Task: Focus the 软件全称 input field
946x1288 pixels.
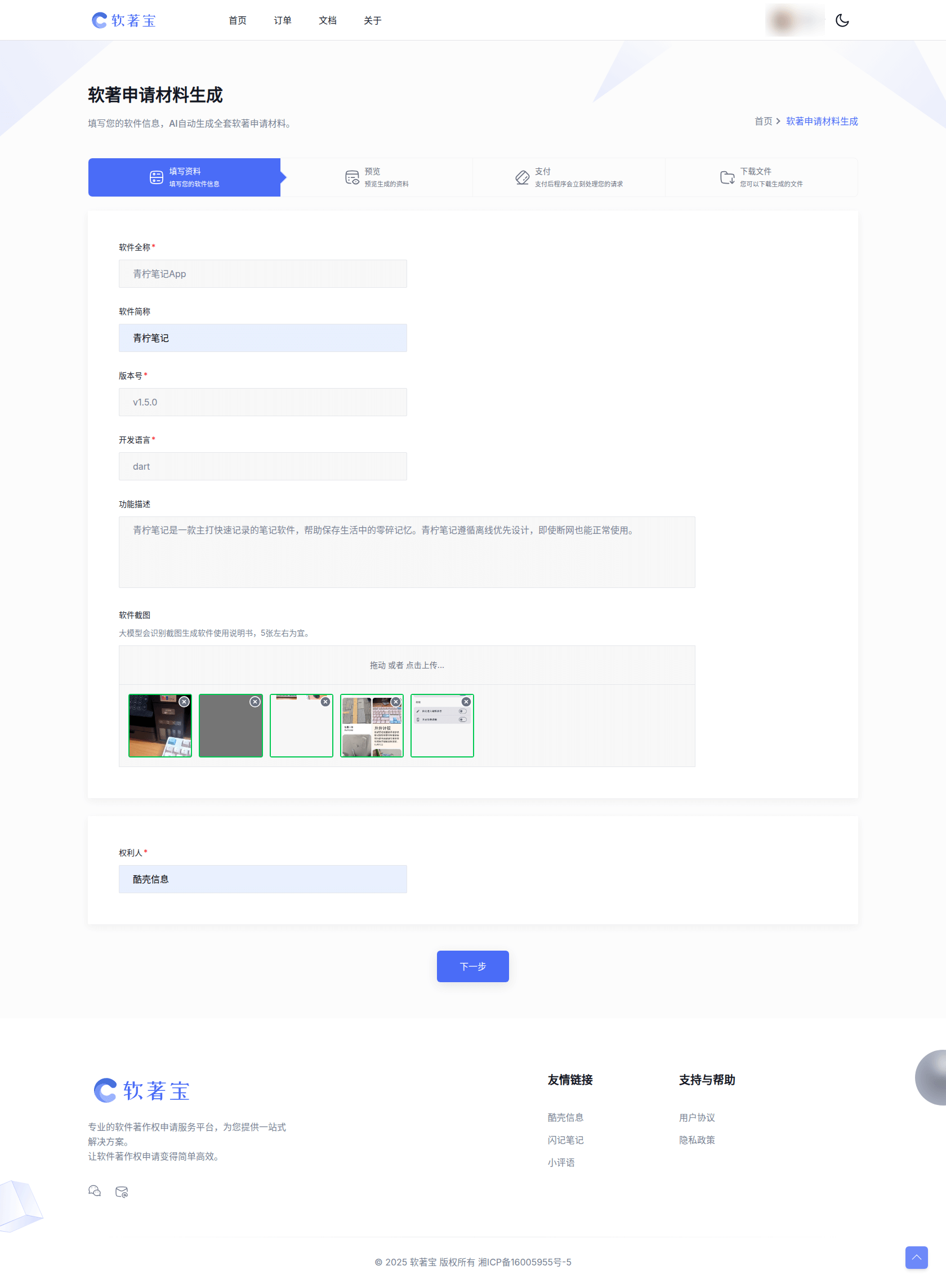Action: 263,274
